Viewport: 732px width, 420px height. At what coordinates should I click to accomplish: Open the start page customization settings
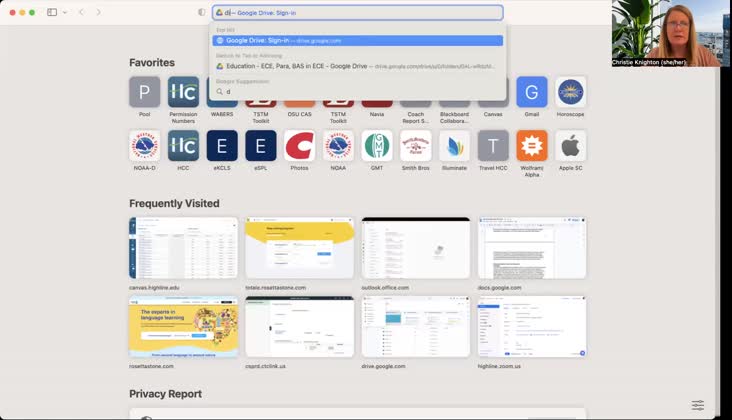[698, 405]
